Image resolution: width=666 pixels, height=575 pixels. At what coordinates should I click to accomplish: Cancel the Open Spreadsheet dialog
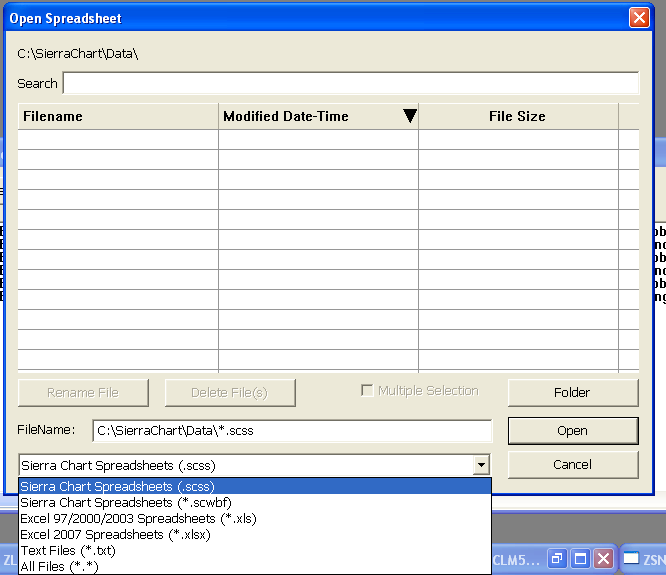tap(573, 465)
